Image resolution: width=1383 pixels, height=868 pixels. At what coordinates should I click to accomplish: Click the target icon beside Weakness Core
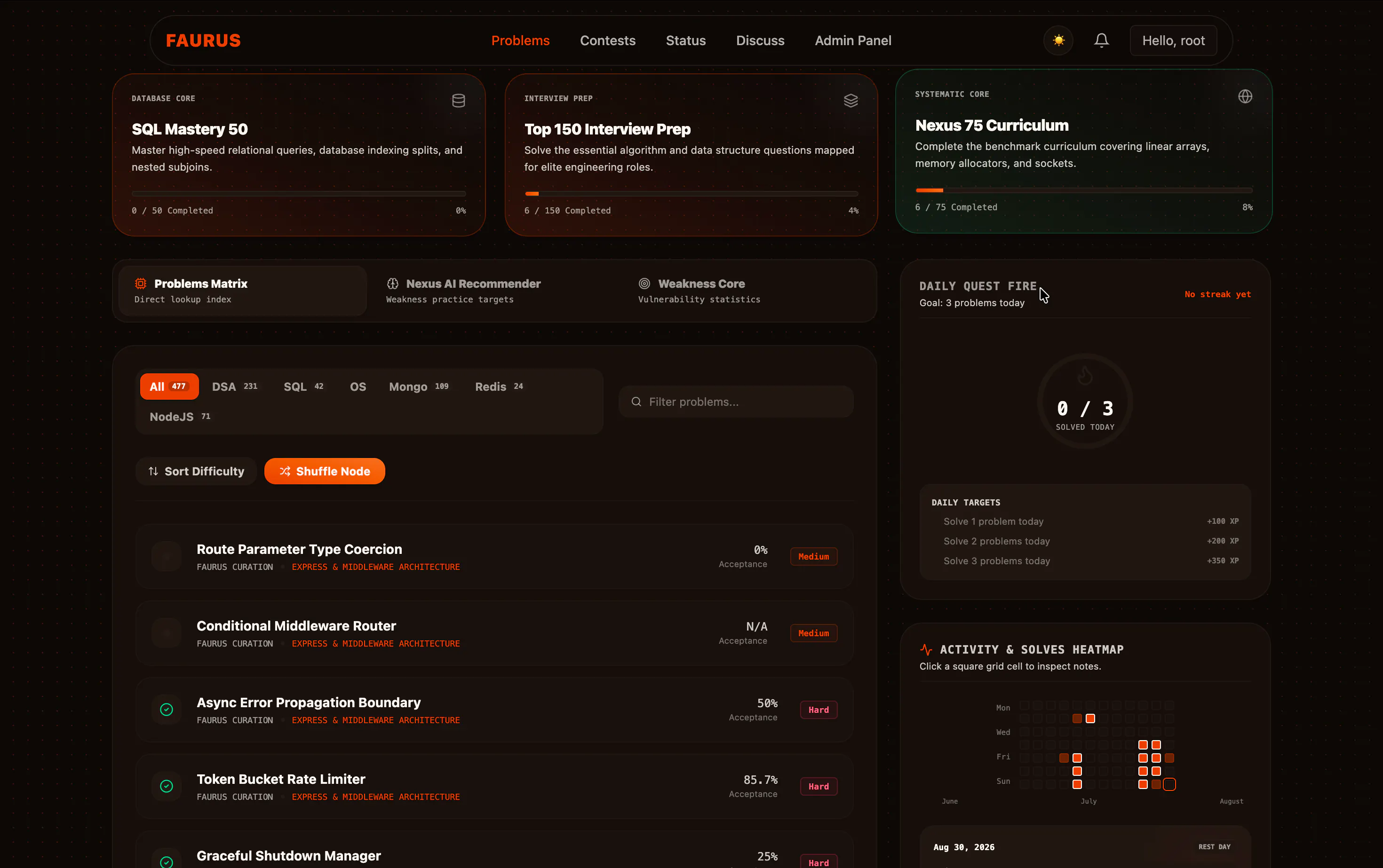click(x=644, y=284)
